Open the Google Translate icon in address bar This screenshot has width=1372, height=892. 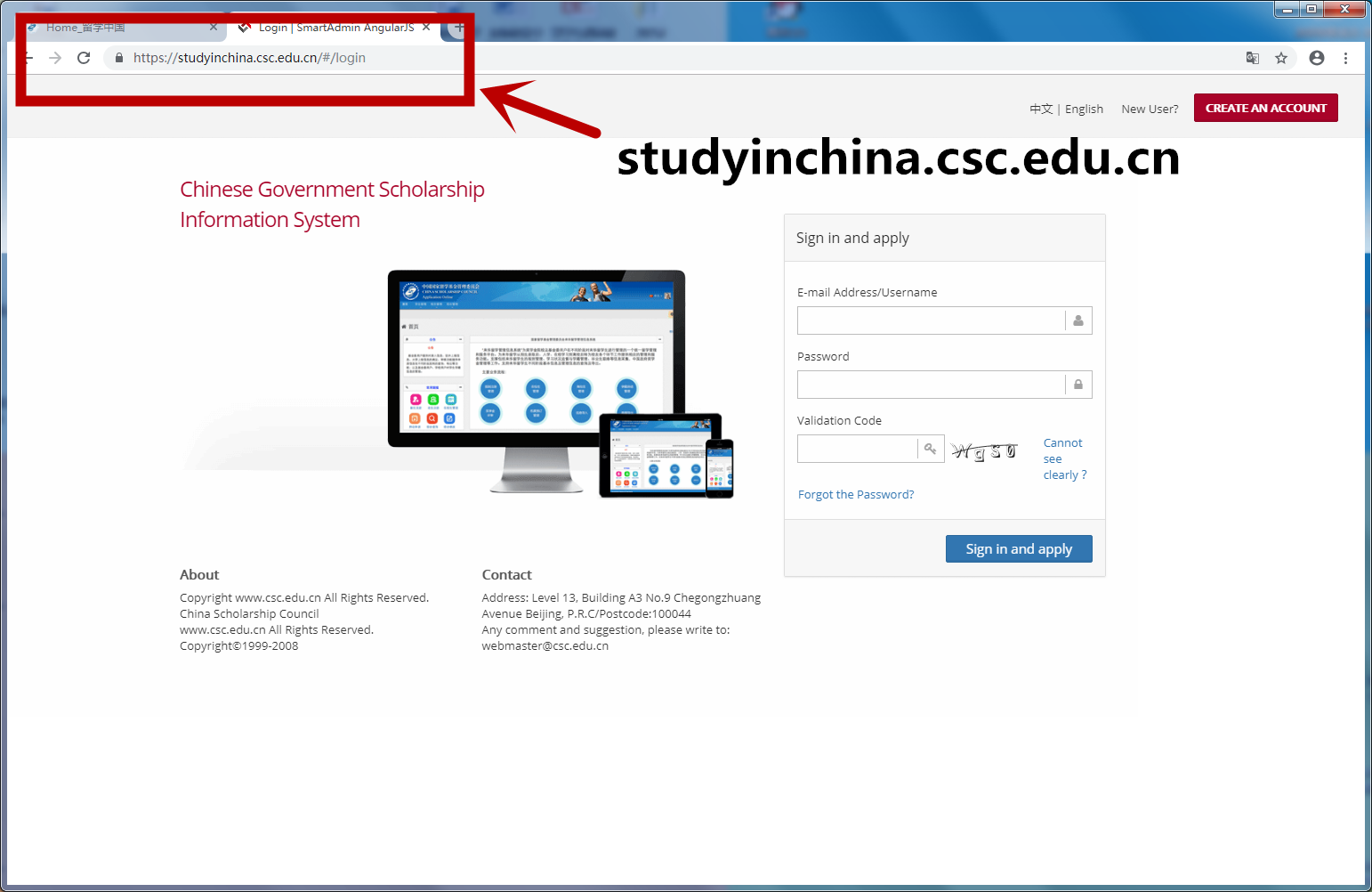pos(1252,58)
